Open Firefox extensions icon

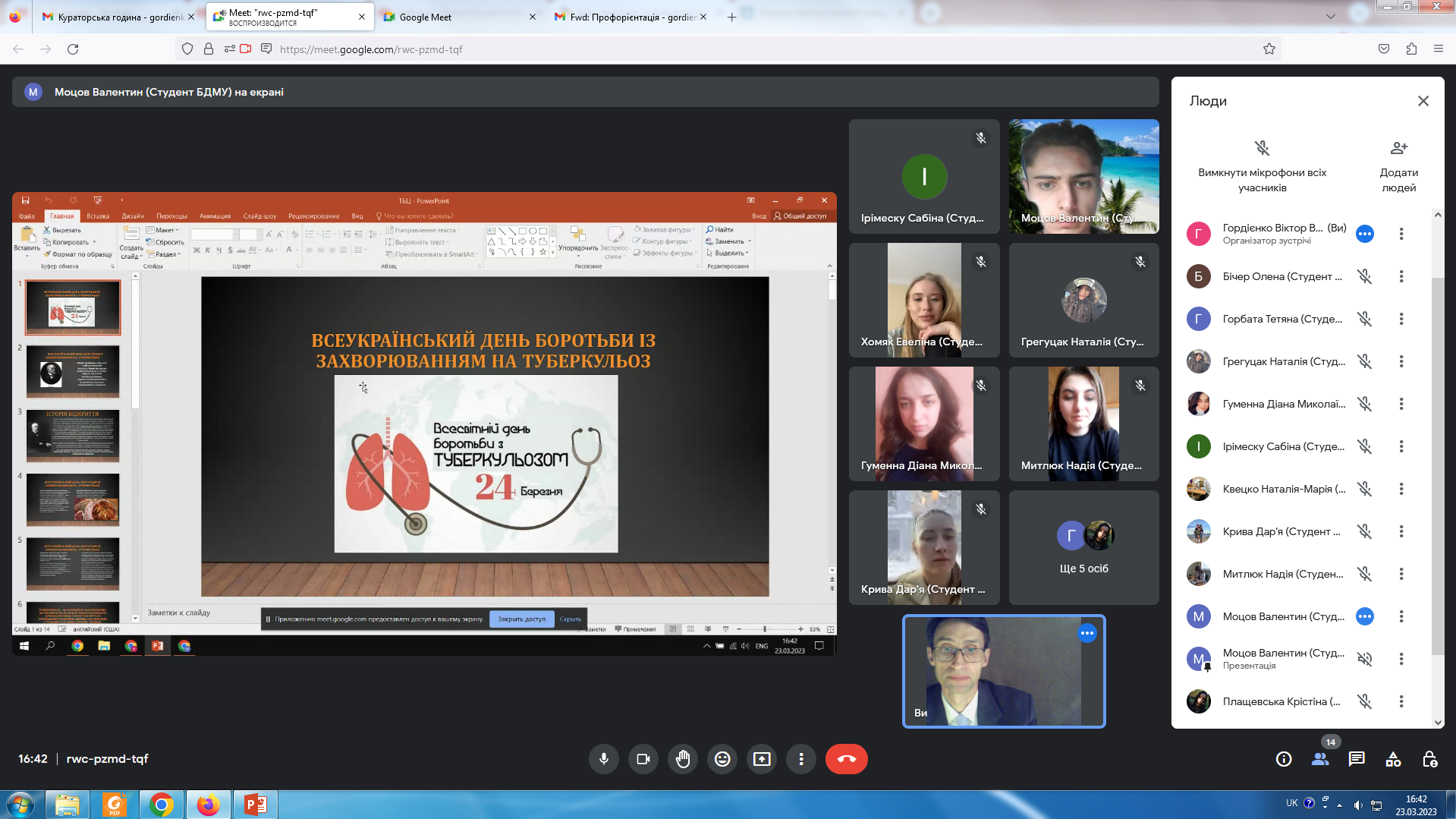click(x=1411, y=49)
